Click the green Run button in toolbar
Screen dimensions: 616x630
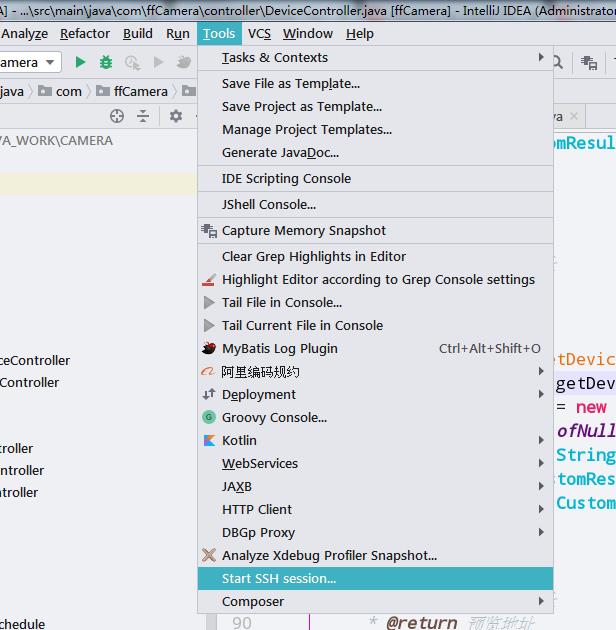click(80, 62)
